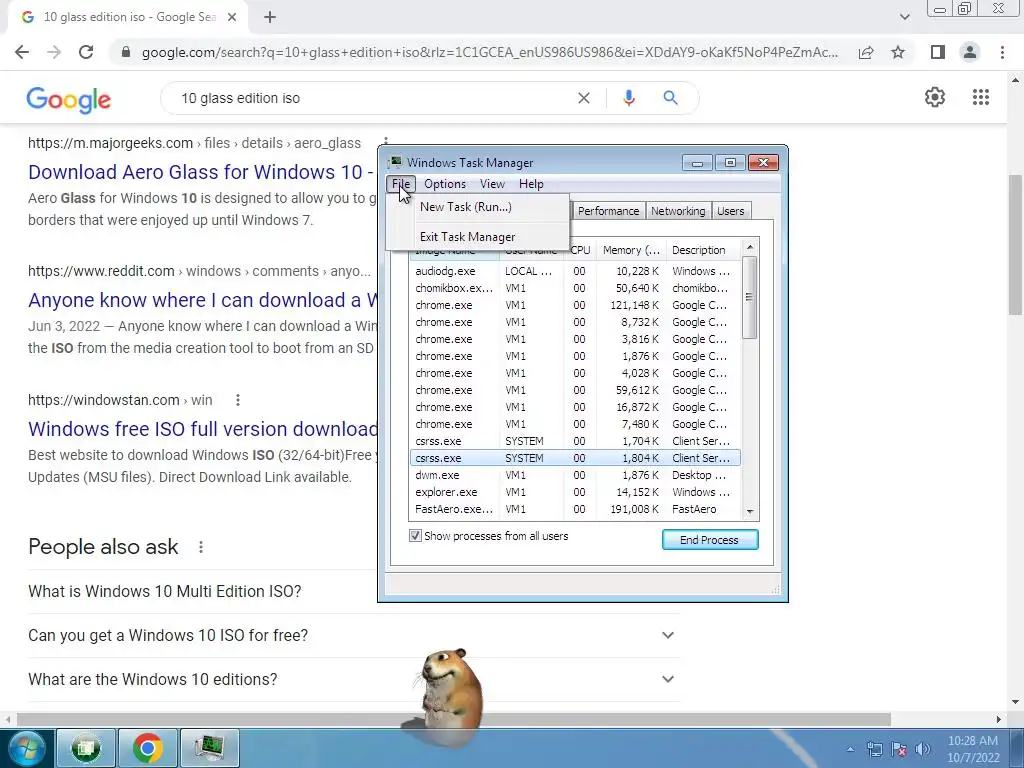Open Chrome from the taskbar
This screenshot has width=1024, height=768.
148,748
